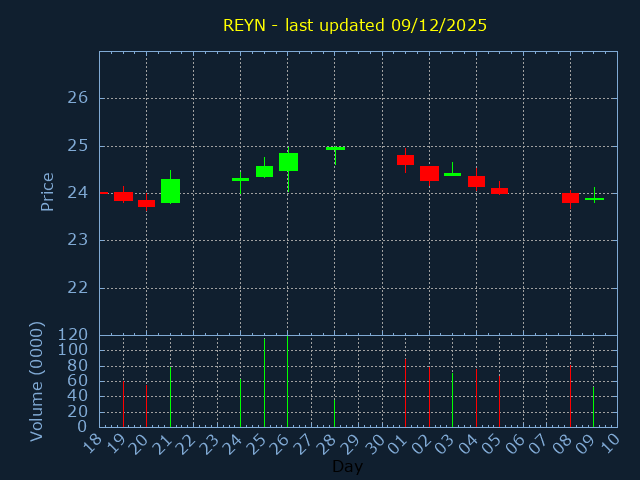Click the large green candlestick on day 21
The image size is (640, 480).
click(x=170, y=190)
